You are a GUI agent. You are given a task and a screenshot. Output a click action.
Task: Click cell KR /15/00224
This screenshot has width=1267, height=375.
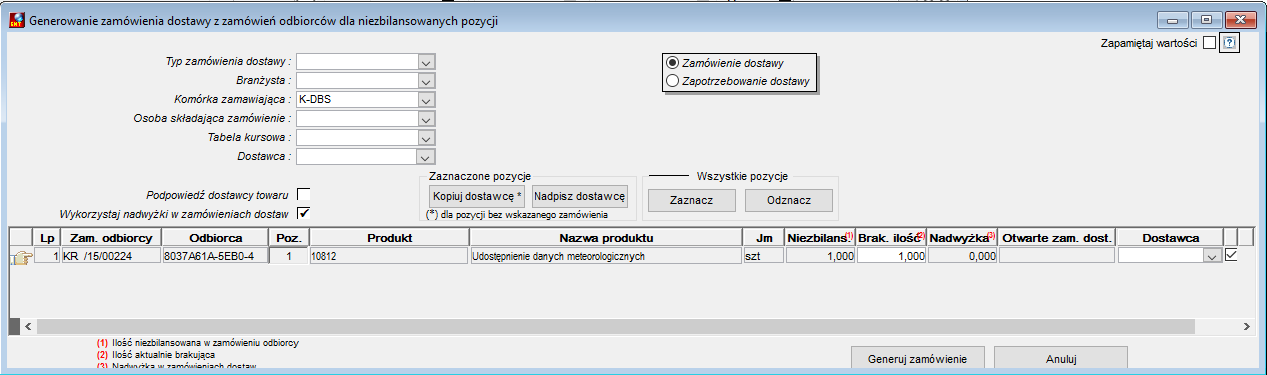(110, 257)
